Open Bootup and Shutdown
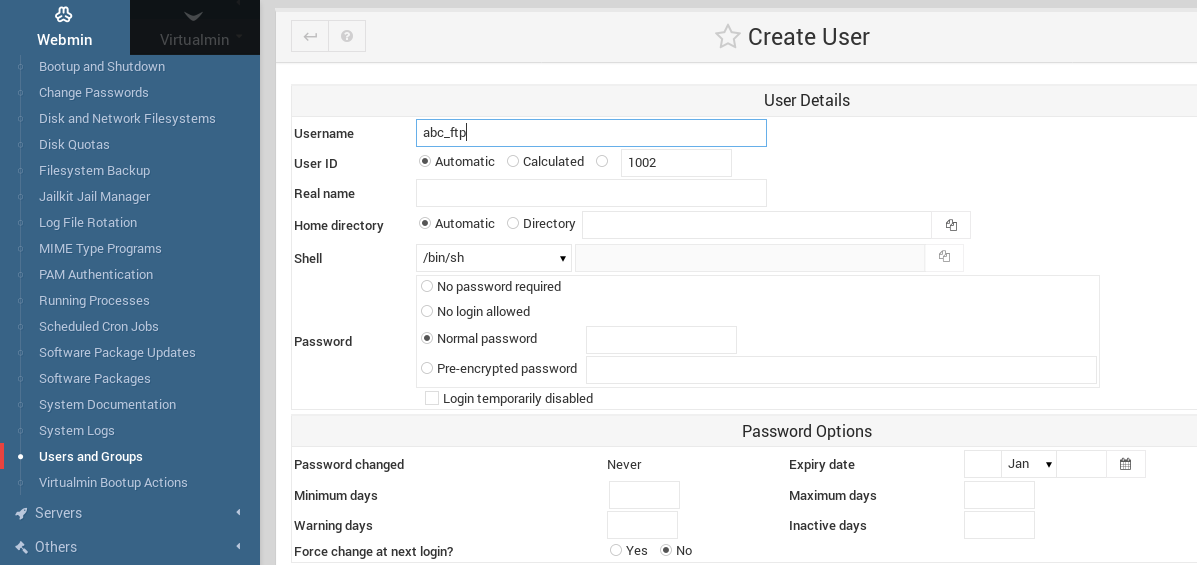Image resolution: width=1197 pixels, height=565 pixels. (x=102, y=66)
